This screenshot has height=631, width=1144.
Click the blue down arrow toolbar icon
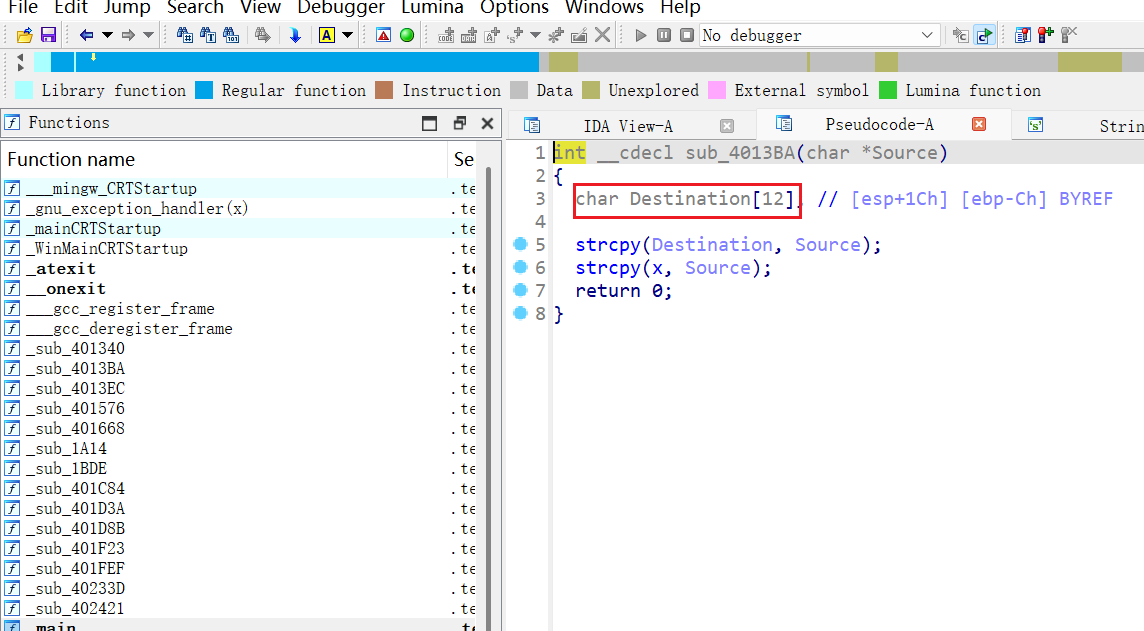pyautogui.click(x=295, y=35)
